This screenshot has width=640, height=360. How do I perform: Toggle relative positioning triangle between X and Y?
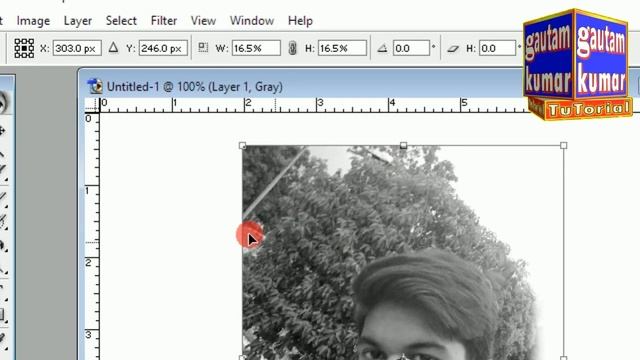pyautogui.click(x=113, y=48)
